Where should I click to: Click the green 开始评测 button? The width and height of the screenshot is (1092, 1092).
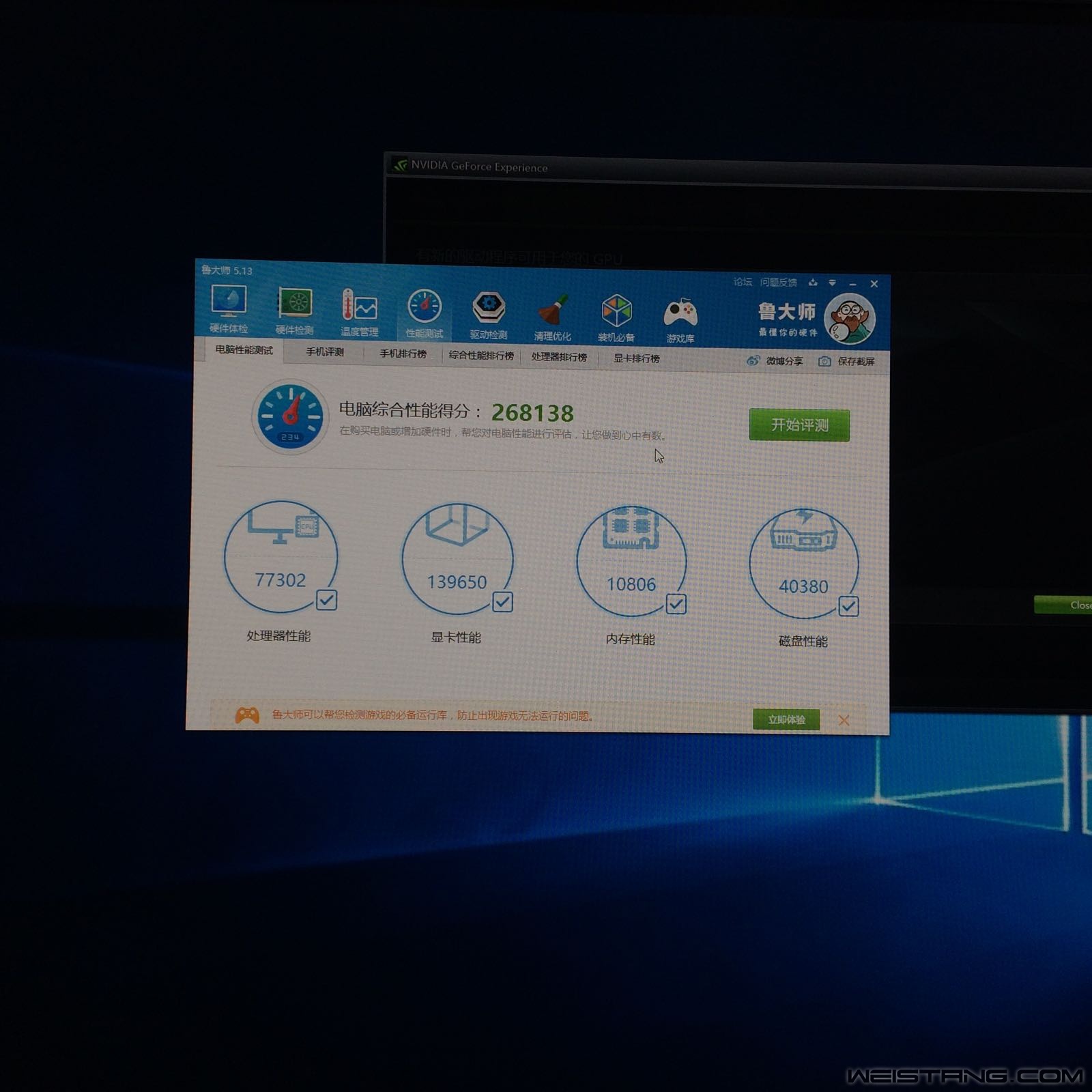[799, 425]
